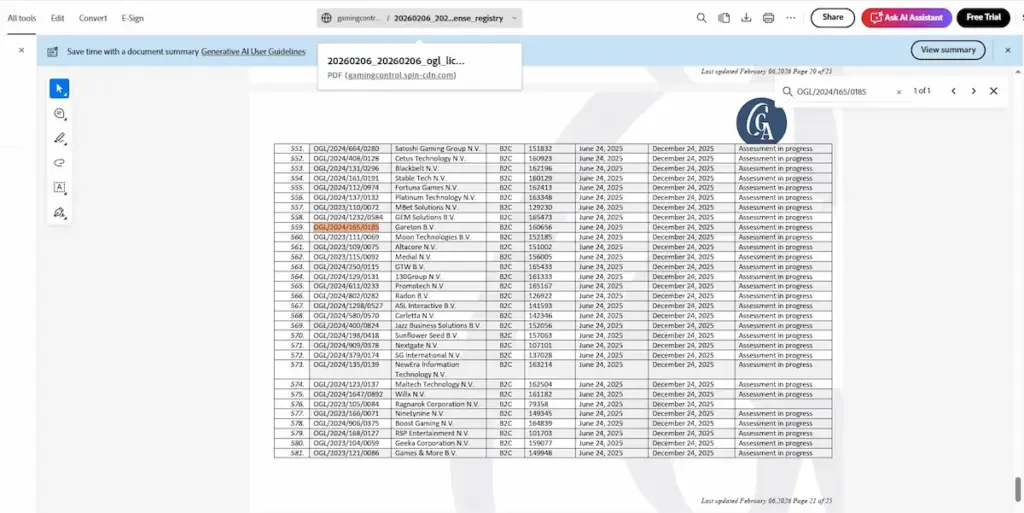Click license number OGL/2024/1647/0892
The width and height of the screenshot is (1024, 513).
[x=348, y=394]
